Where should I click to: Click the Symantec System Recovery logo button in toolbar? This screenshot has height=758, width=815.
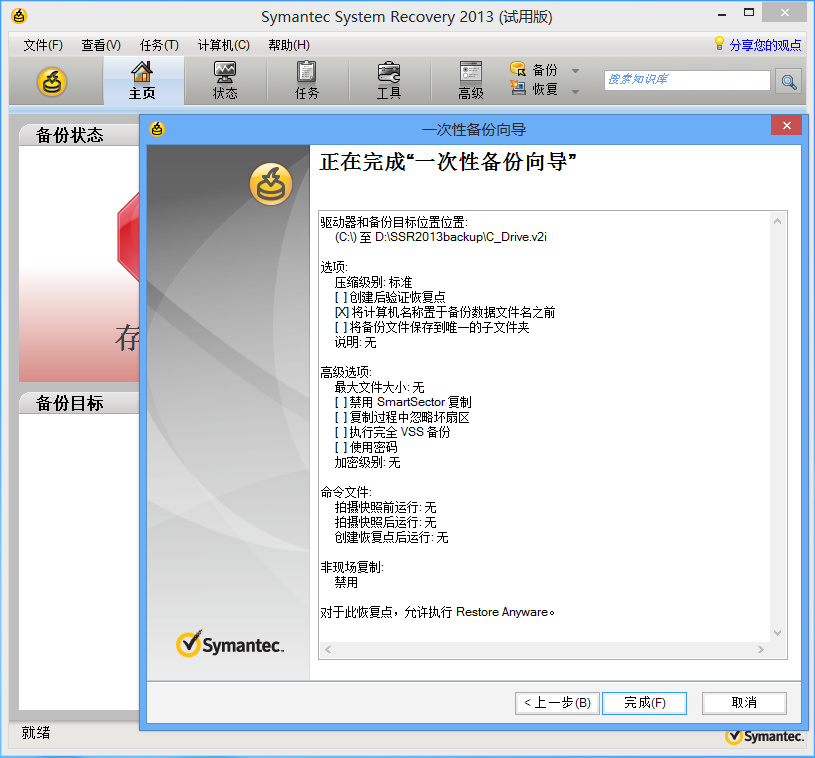click(x=52, y=82)
